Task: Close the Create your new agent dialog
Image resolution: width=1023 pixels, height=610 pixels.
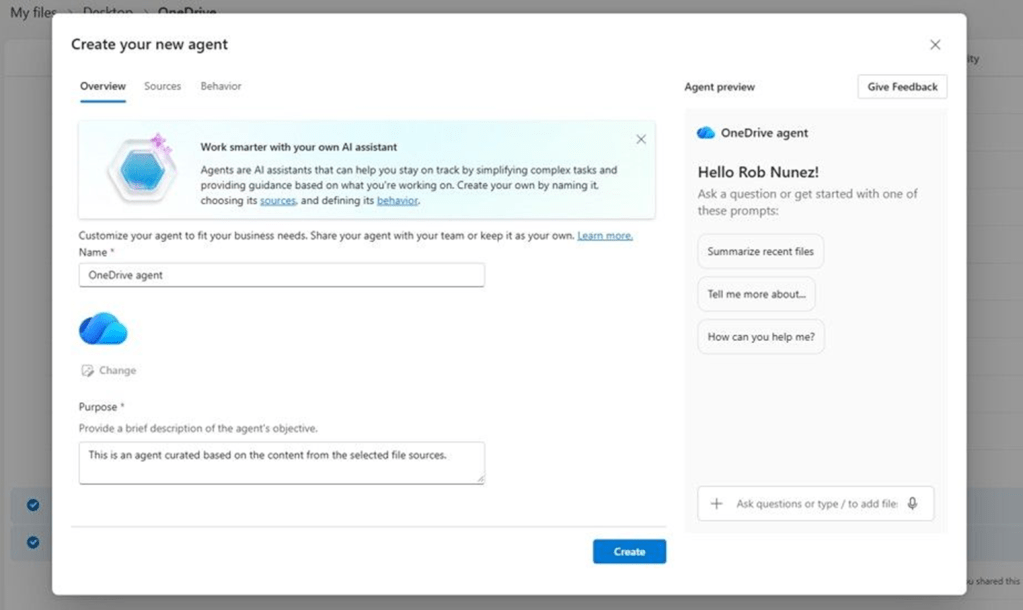Action: [x=935, y=45]
